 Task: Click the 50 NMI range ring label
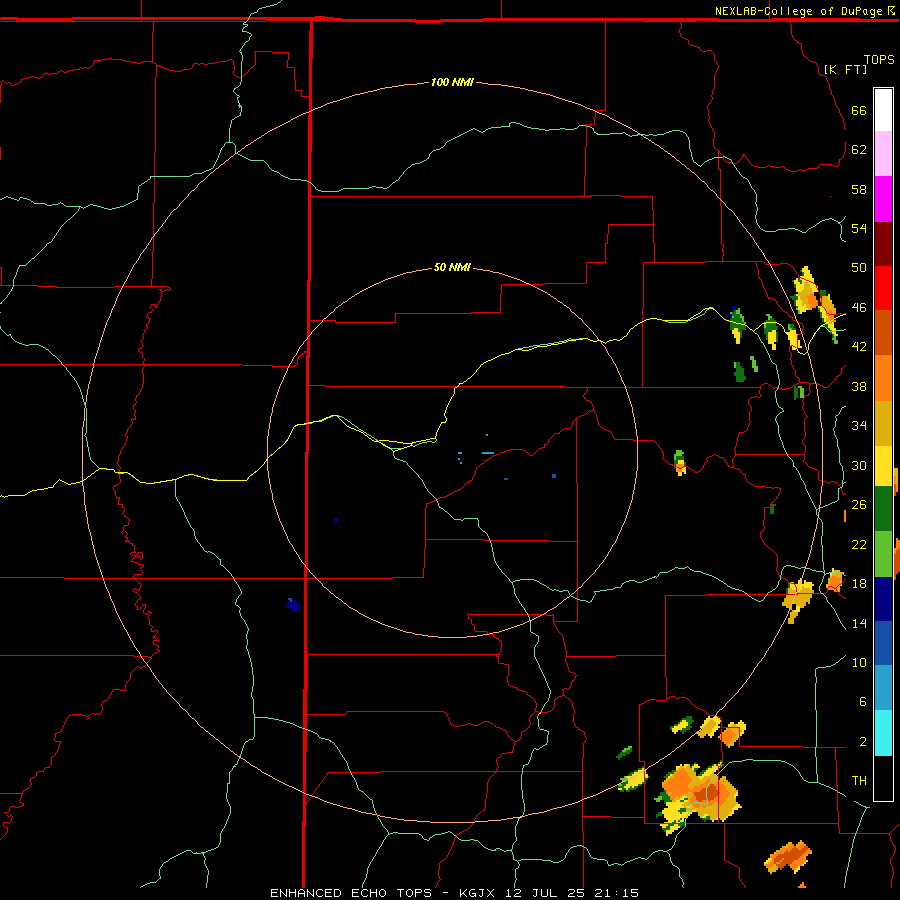coord(452,267)
